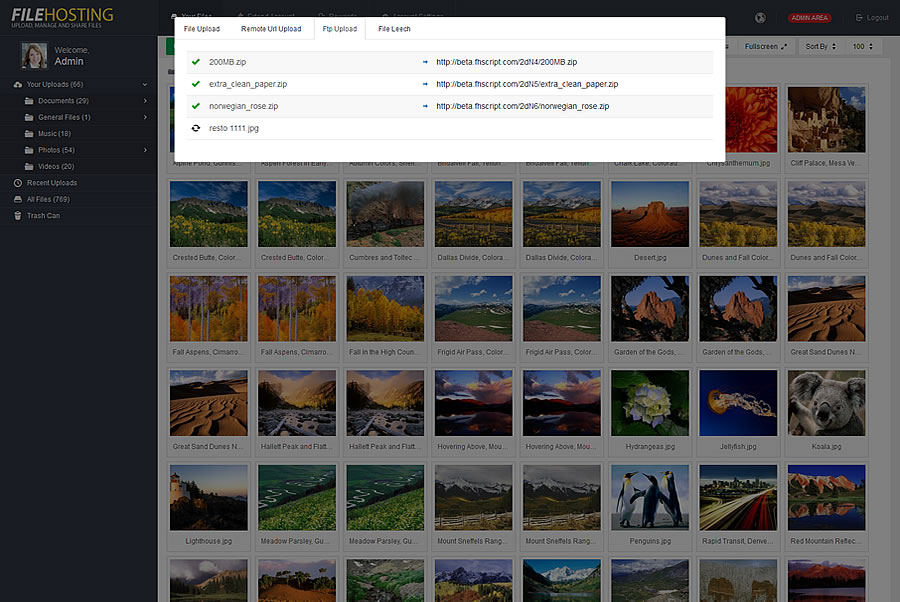
Task: Click the green checkmark beside extra_clean_paper.zip
Action: (196, 84)
